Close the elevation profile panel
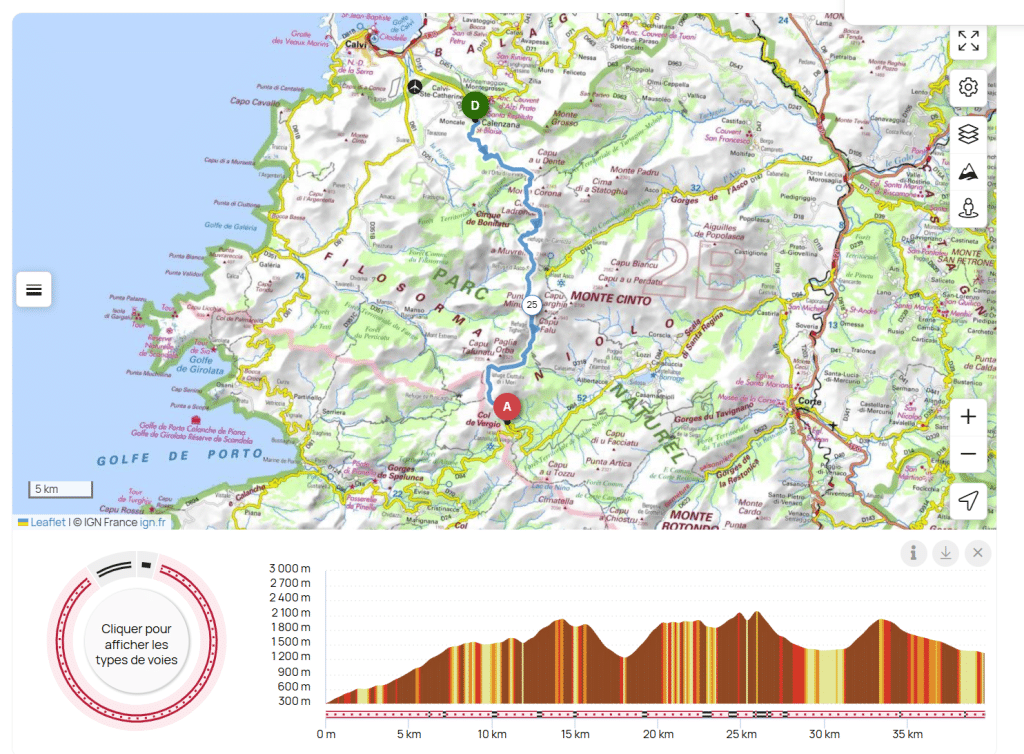 978,553
